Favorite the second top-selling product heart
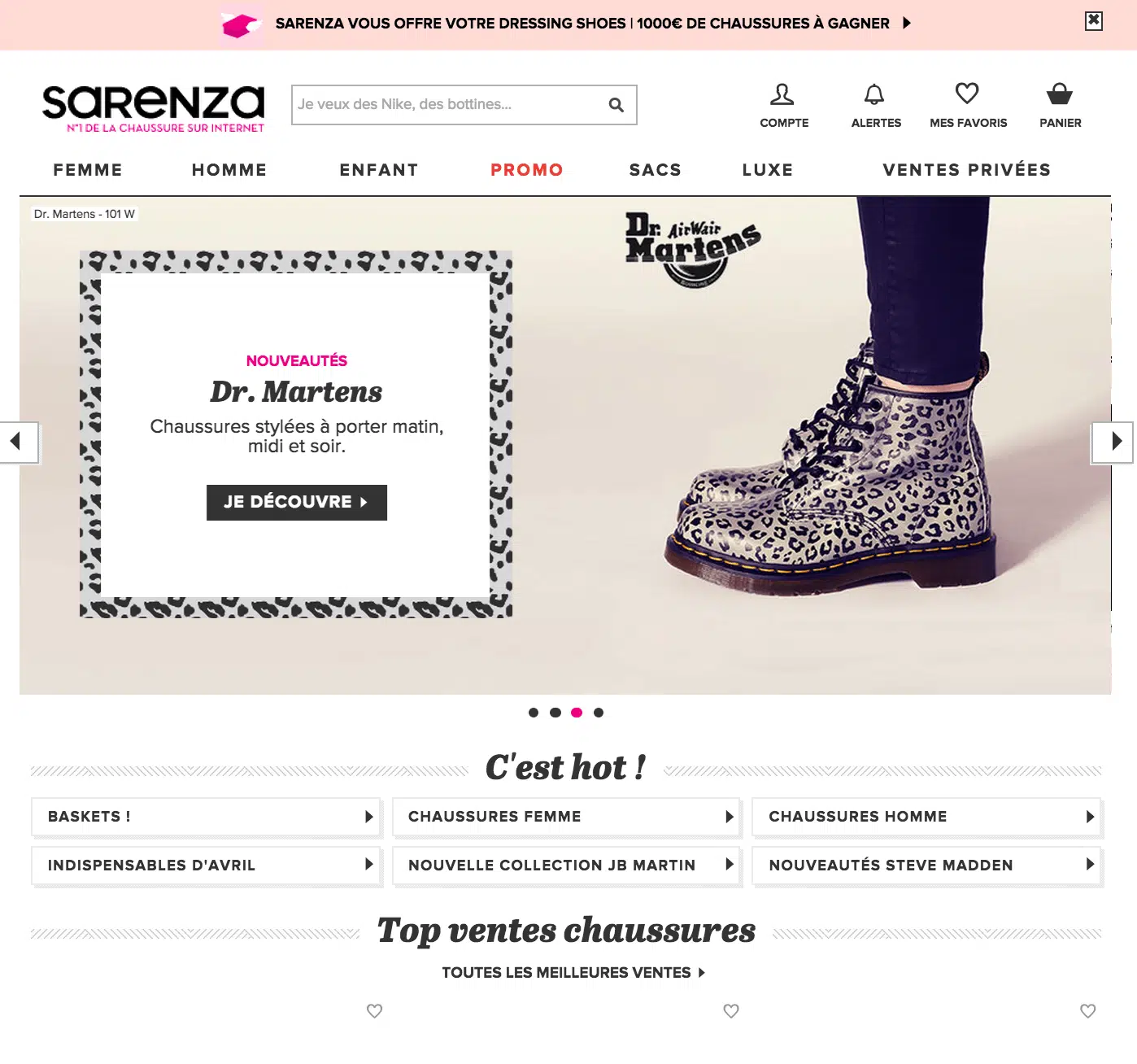 (x=731, y=1011)
